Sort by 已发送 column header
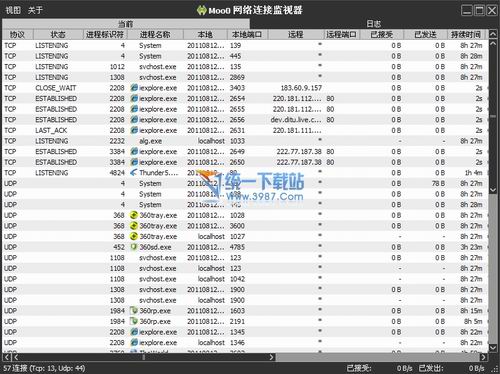 click(425, 34)
